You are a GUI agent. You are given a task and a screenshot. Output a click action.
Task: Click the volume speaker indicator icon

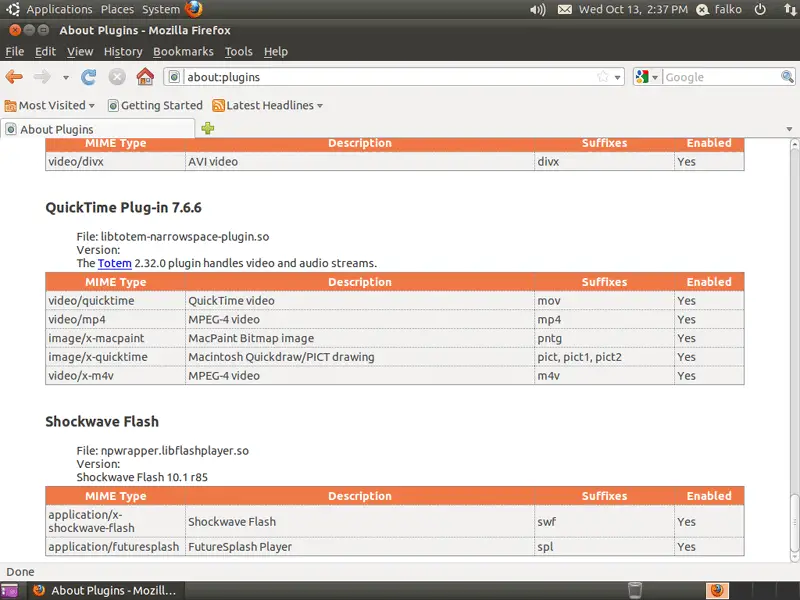[538, 9]
